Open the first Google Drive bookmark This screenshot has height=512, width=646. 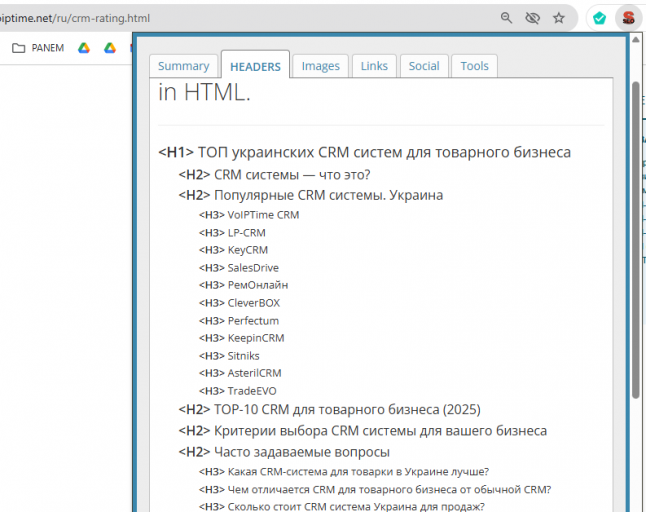click(84, 48)
